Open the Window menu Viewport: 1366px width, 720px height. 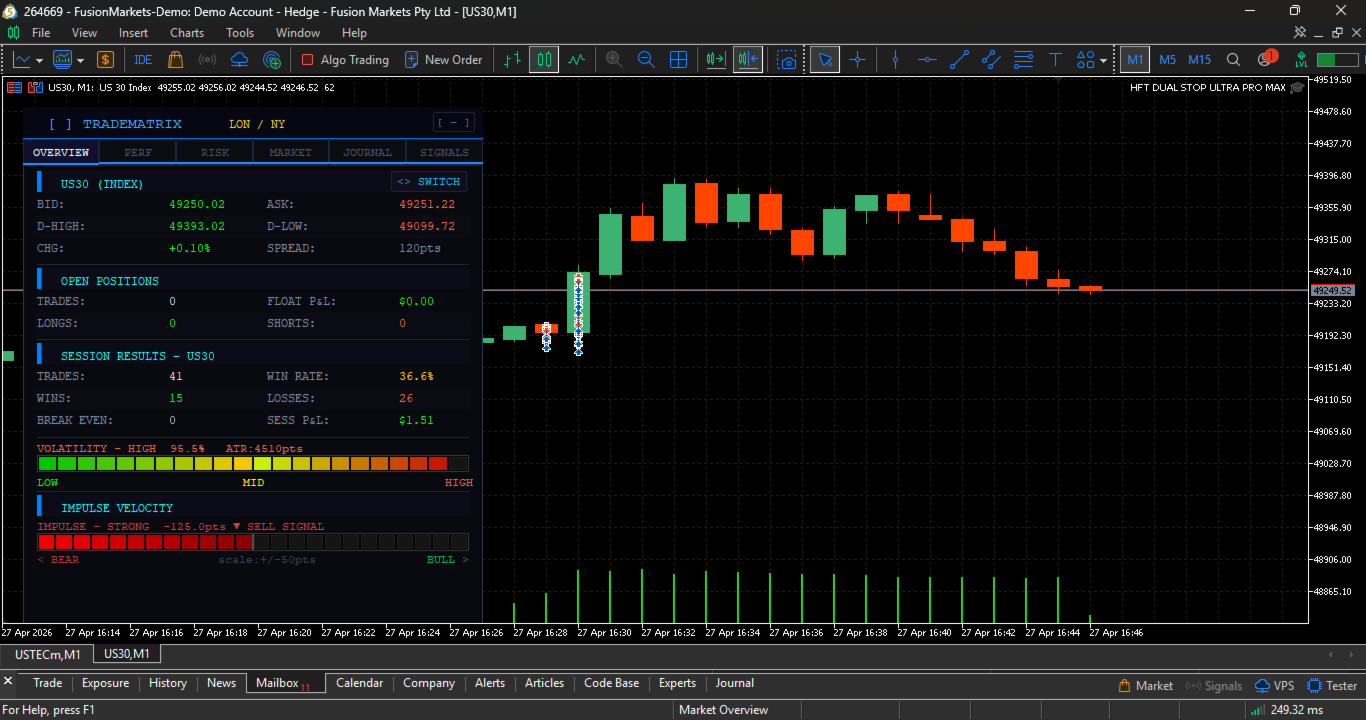pyautogui.click(x=298, y=33)
